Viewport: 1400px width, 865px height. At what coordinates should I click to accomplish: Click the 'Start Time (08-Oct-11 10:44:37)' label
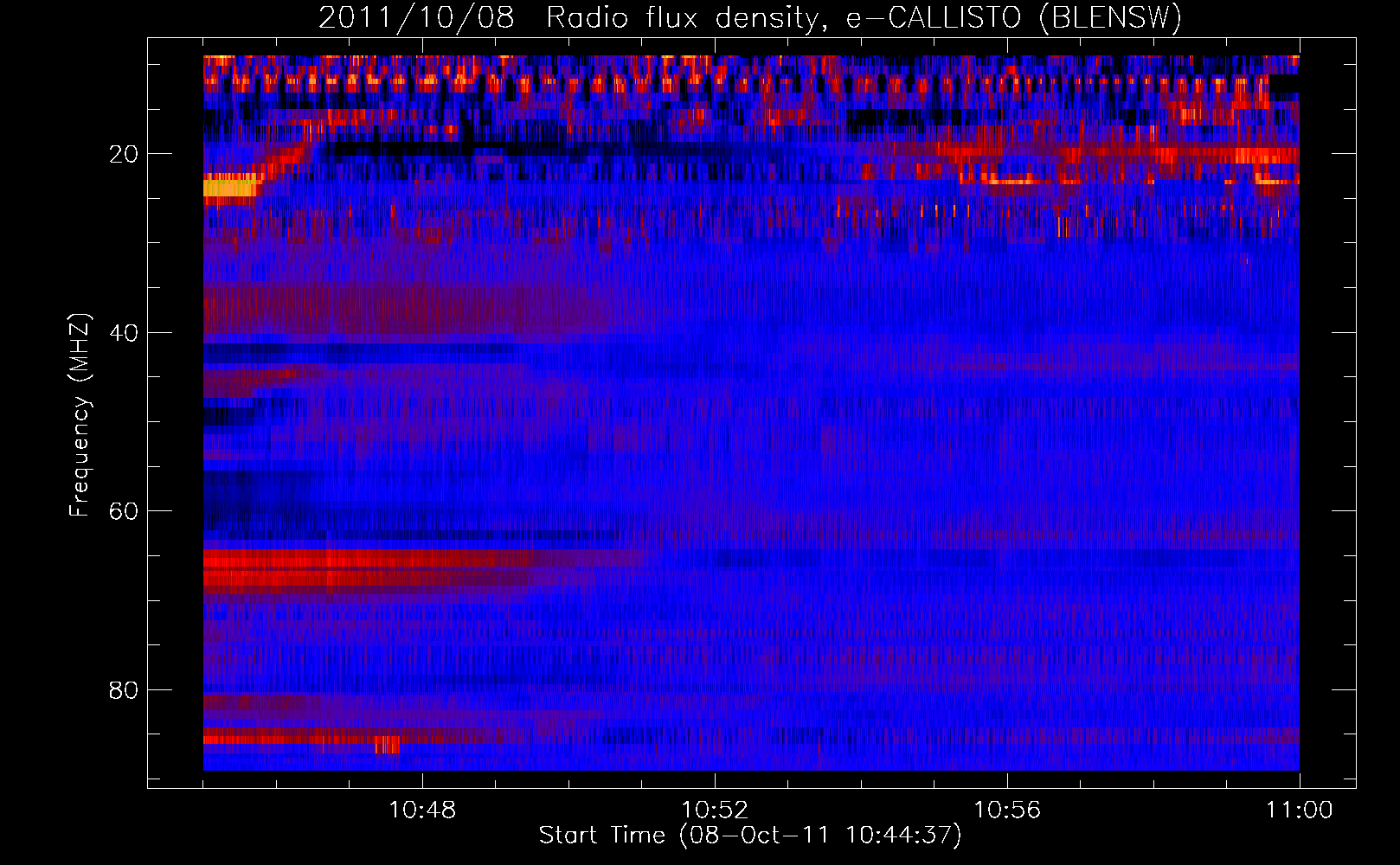pyautogui.click(x=750, y=836)
